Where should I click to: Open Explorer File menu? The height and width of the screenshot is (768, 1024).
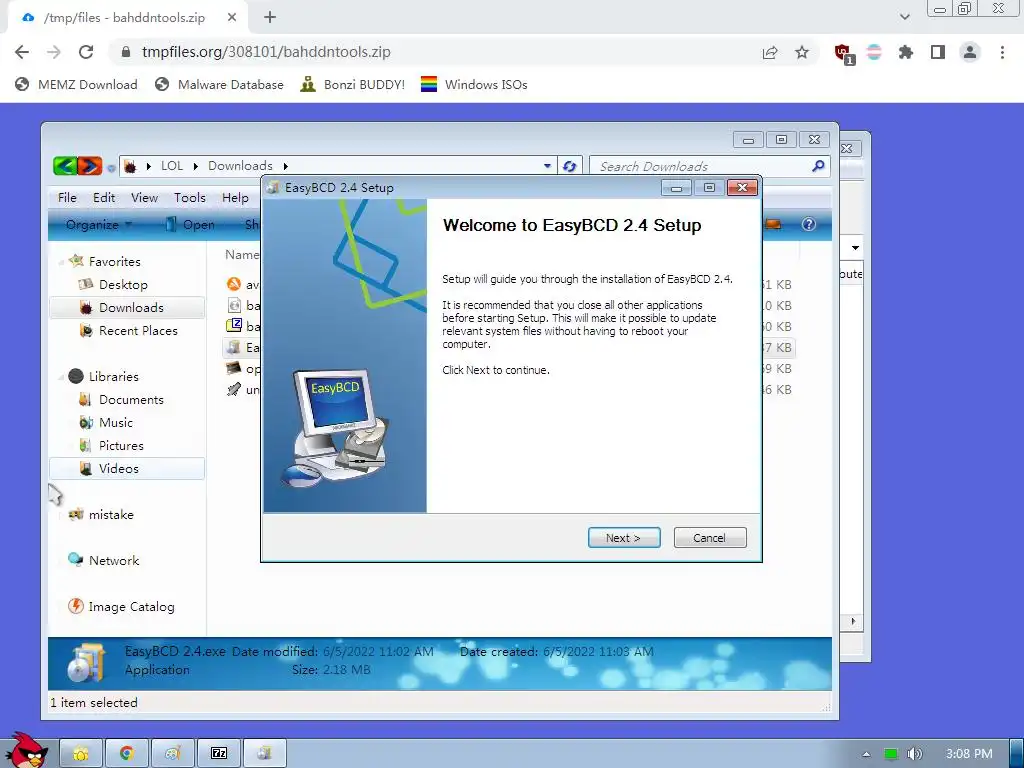tap(67, 197)
